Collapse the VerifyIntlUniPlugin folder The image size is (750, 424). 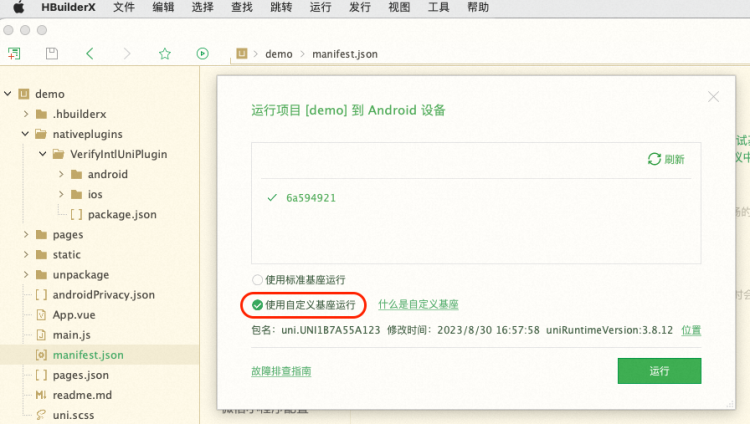point(43,154)
